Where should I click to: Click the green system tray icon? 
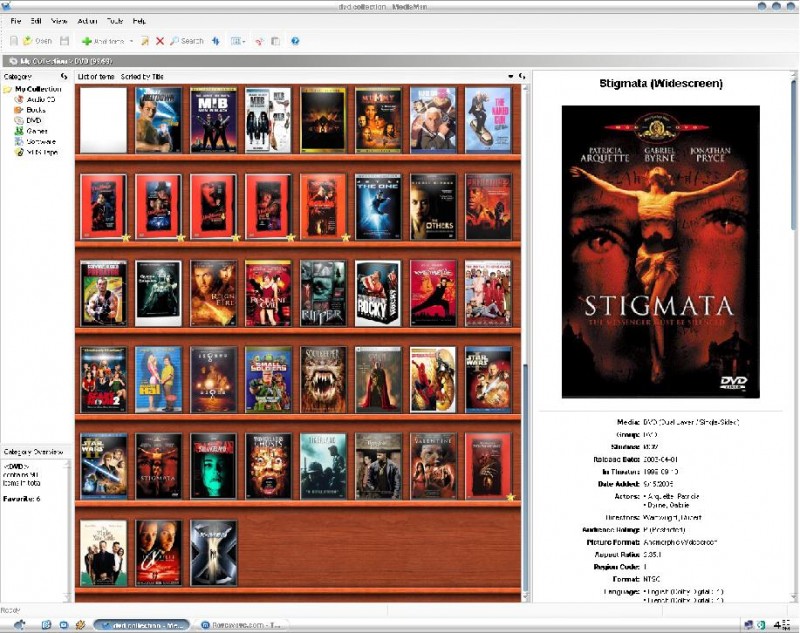[761, 625]
